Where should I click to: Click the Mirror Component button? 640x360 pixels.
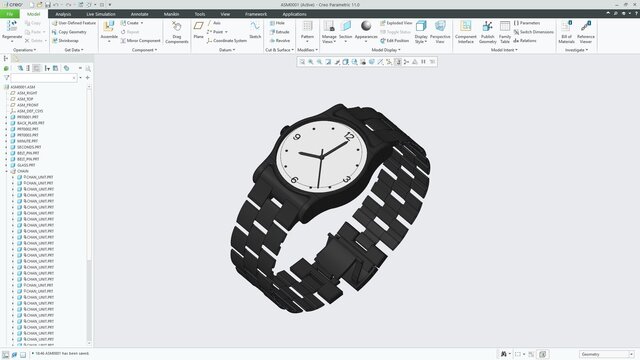pyautogui.click(x=140, y=41)
